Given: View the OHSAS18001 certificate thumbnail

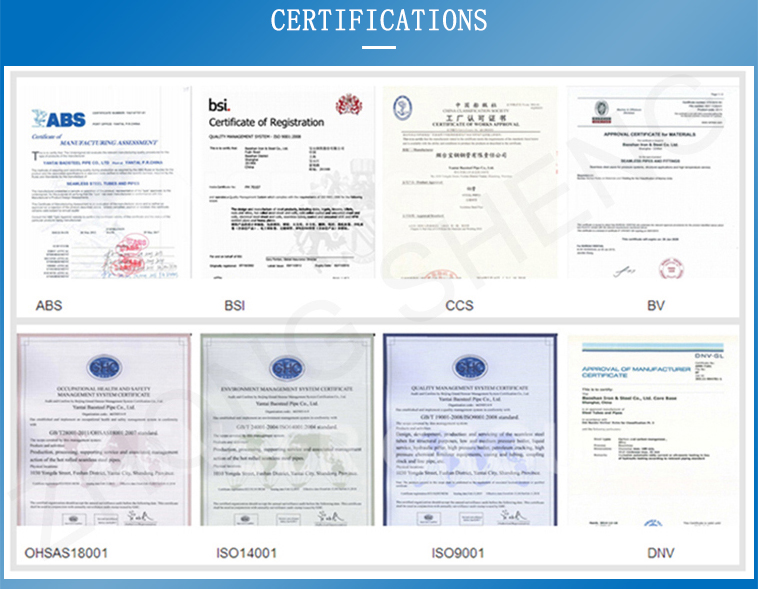Looking at the screenshot, I should coord(104,429).
